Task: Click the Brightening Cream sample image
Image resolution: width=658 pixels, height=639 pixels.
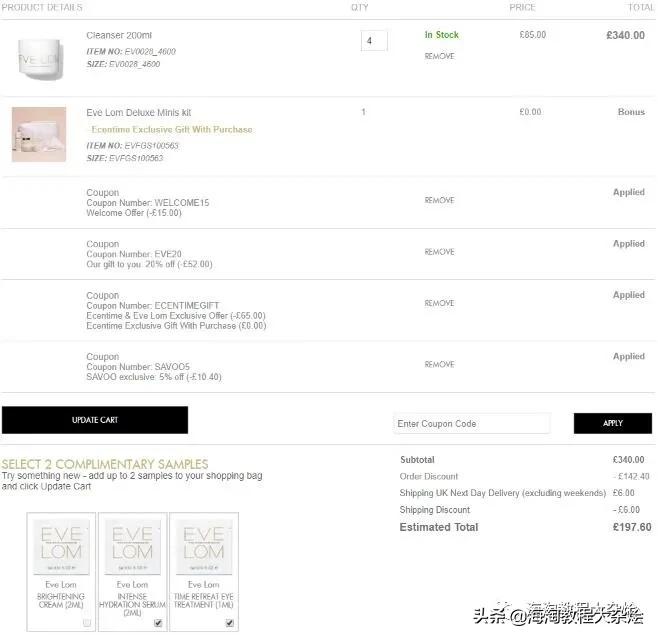Action: (x=61, y=547)
